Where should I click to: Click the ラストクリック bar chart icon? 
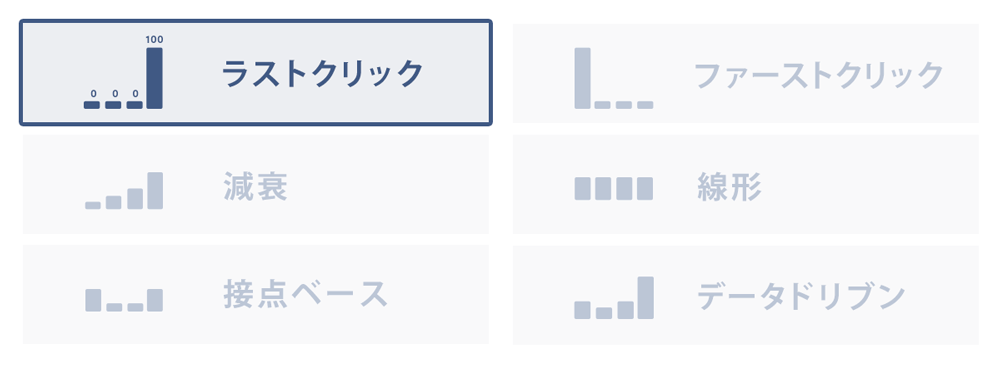(123, 72)
